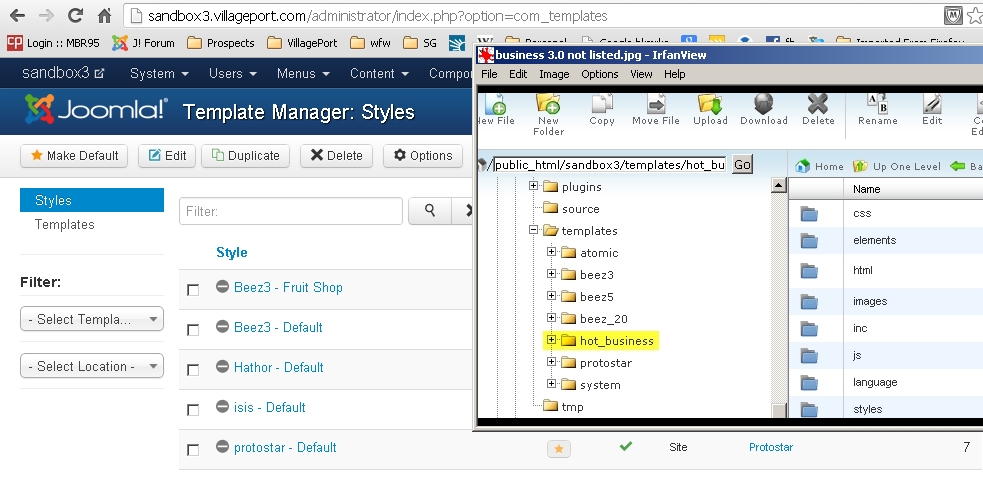Click the tree scrollbar up arrow
The width and height of the screenshot is (983, 482).
click(779, 186)
